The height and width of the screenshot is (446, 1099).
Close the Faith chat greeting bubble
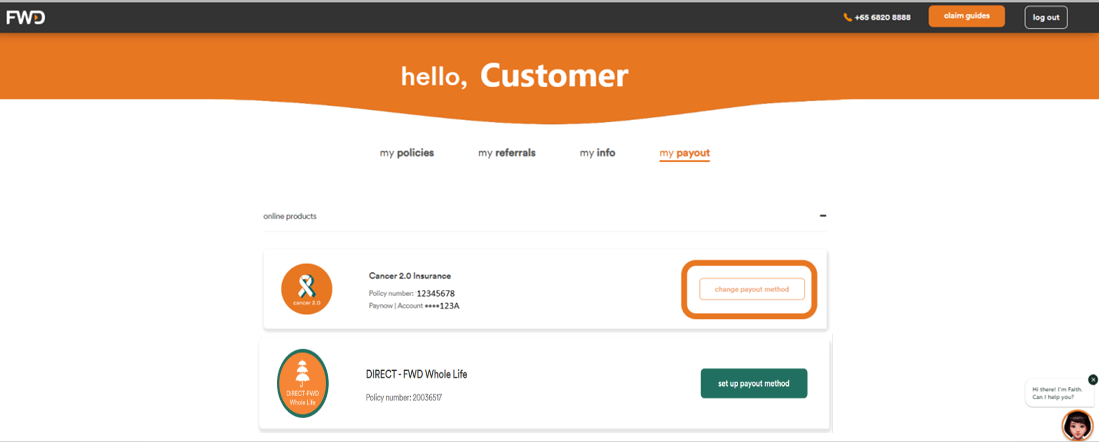[x=1092, y=380]
